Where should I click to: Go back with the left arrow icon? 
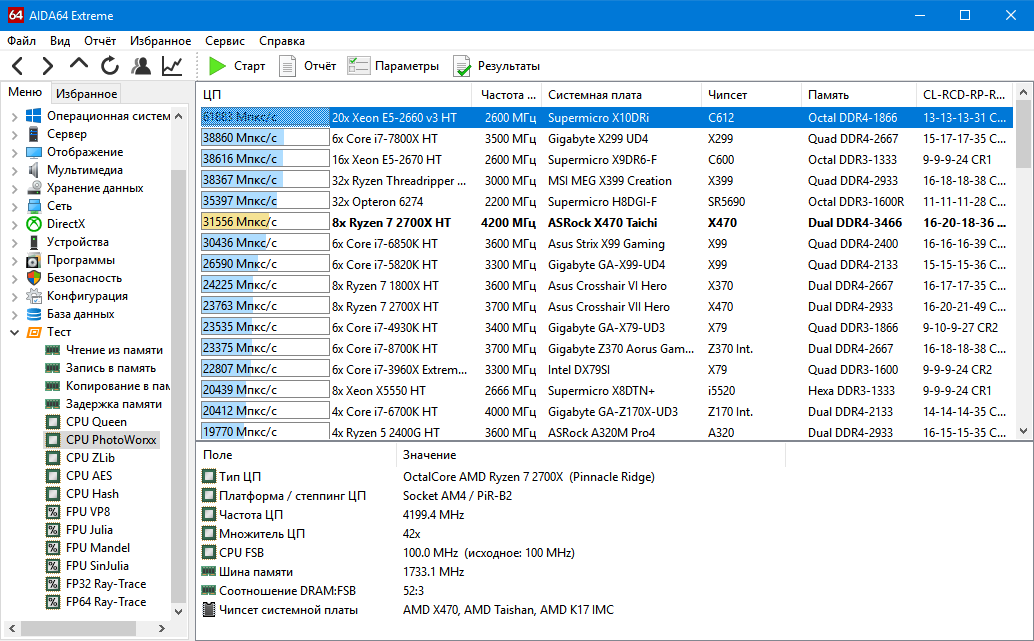pos(18,66)
